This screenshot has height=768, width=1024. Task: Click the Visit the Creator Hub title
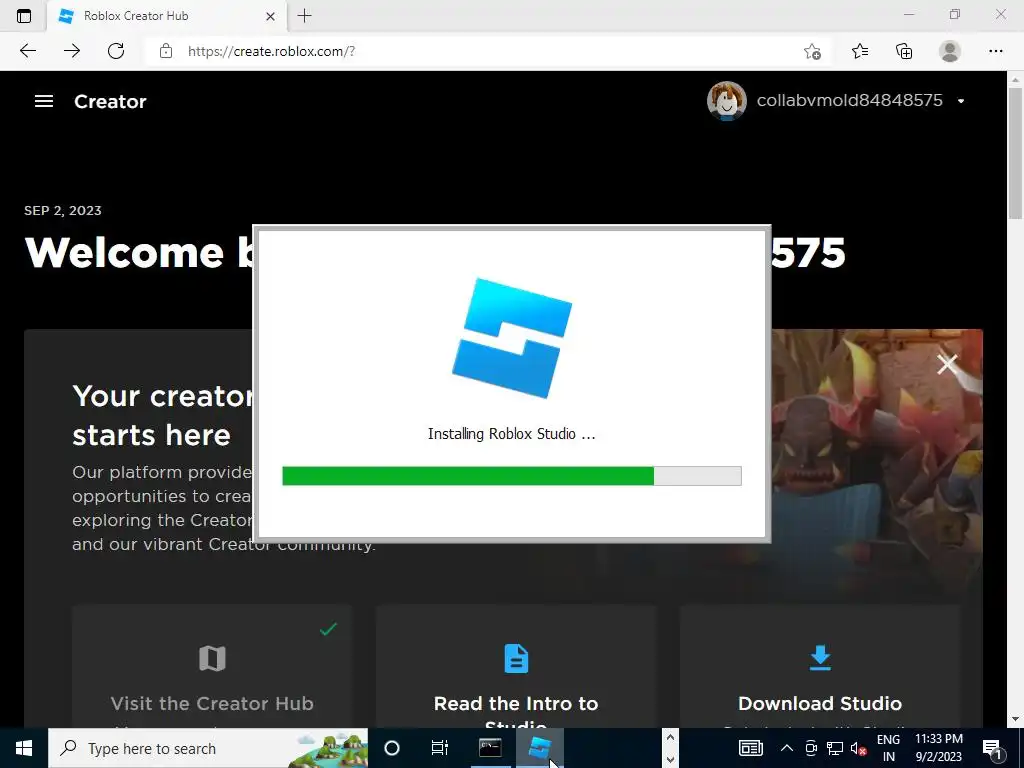212,703
